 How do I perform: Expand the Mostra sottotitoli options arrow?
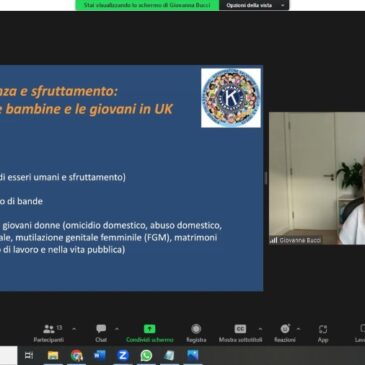[x=260, y=329]
